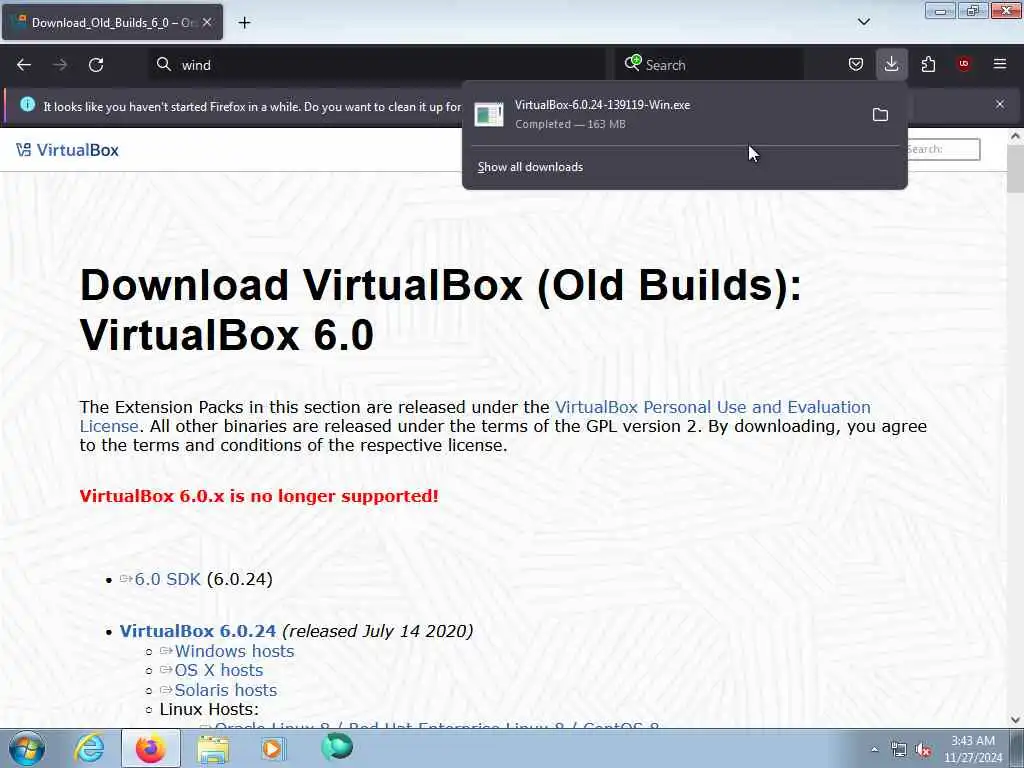Close the downloads panel via toolbar download icon

point(891,64)
